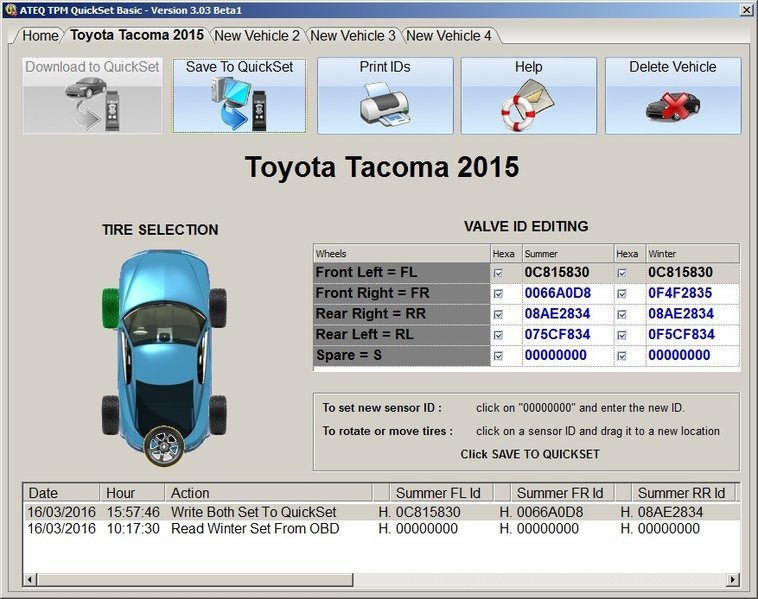Select log row Read Winter Set From OBD

381,528
